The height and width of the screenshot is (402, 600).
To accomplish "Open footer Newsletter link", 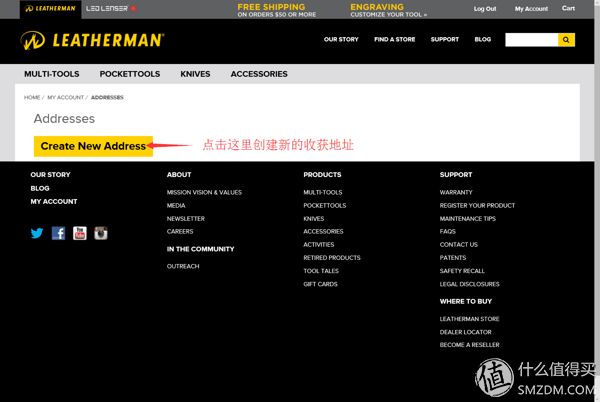I will coord(186,218).
